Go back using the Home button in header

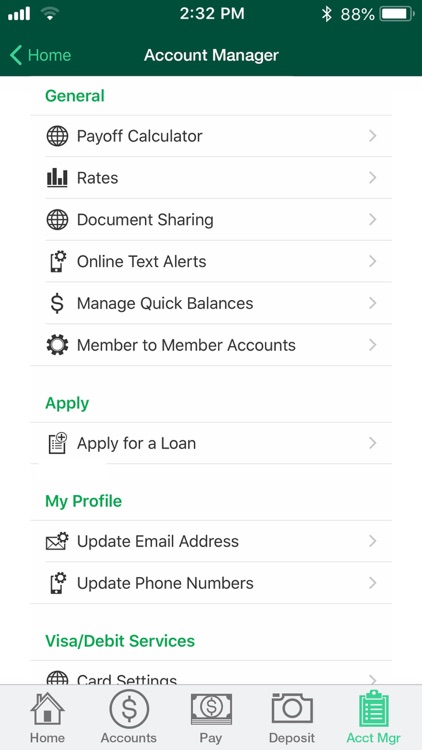[40, 55]
